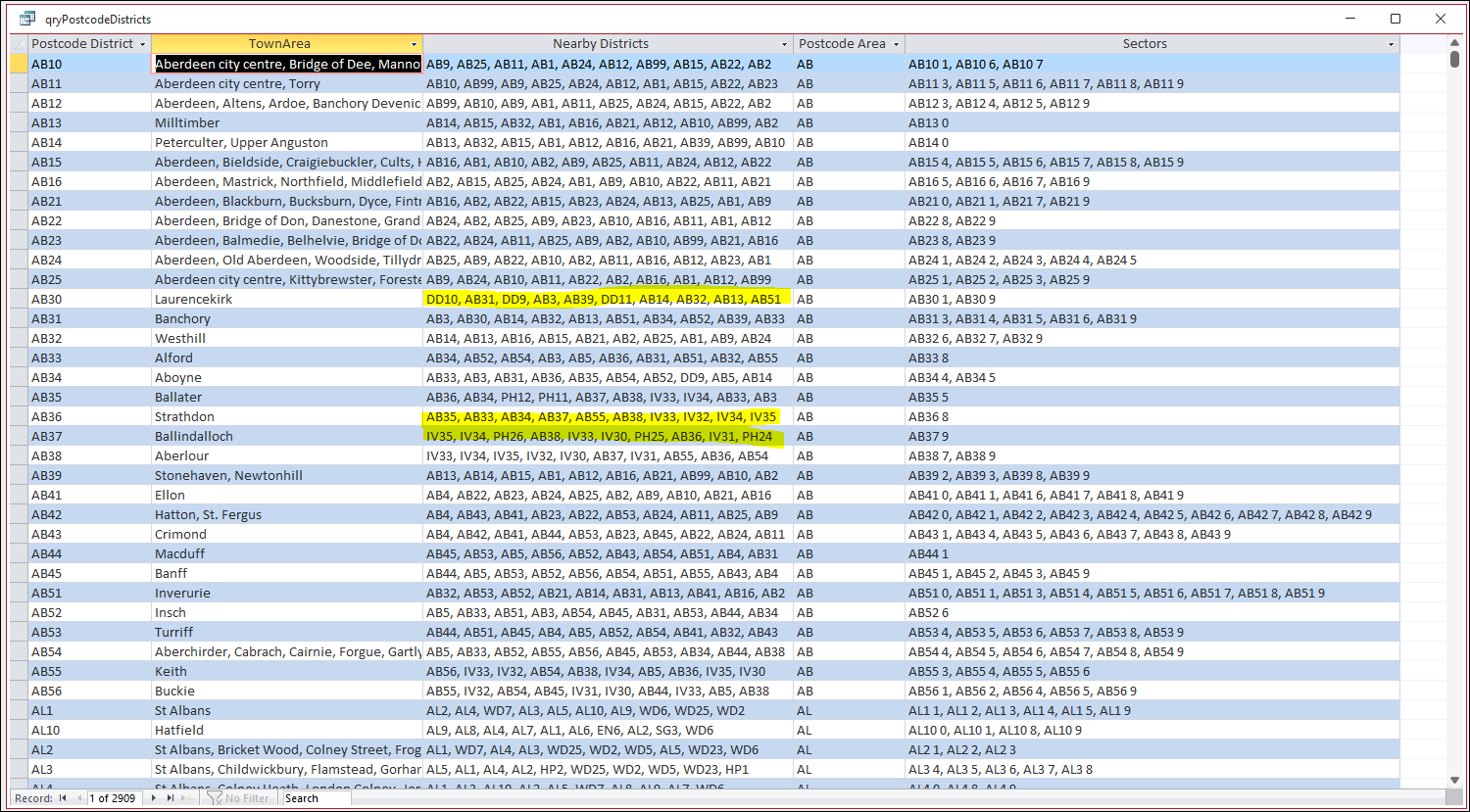This screenshot has height=812, width=1470.
Task: Click the highlighted Nearby Districts cell for AB36
Action: tap(601, 416)
